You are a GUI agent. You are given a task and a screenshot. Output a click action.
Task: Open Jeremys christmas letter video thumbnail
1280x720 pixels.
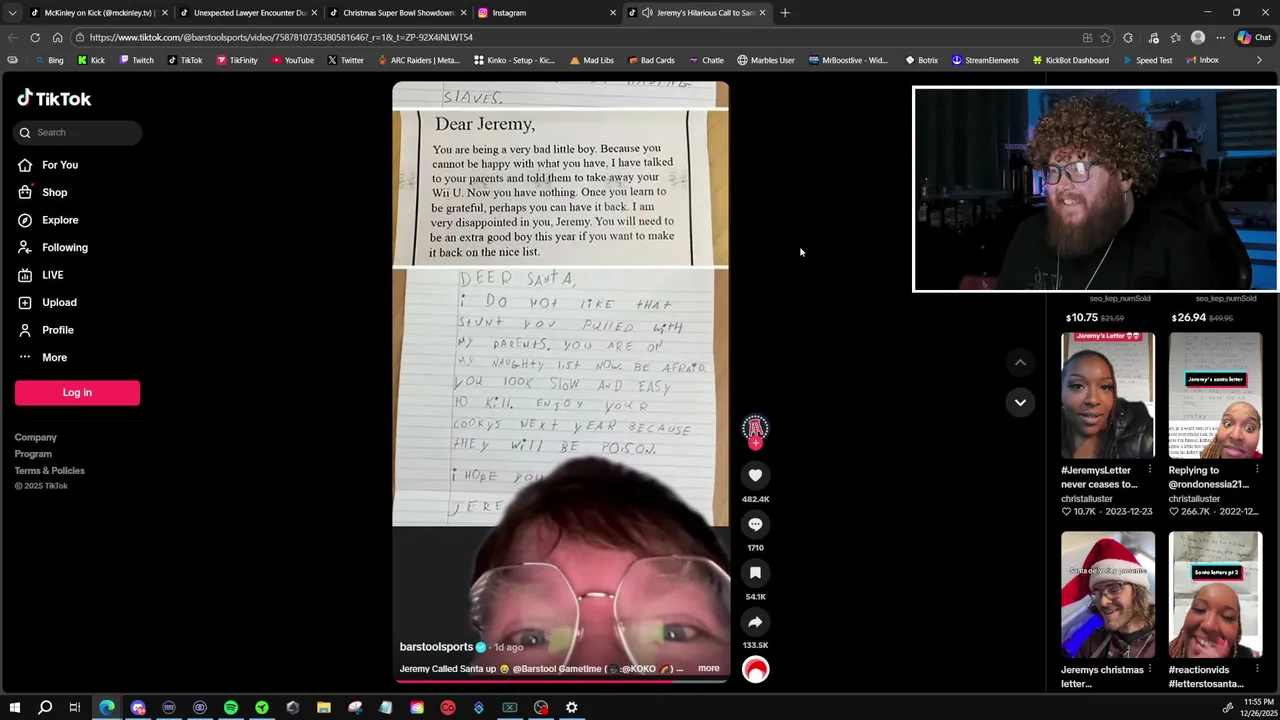coord(1107,595)
